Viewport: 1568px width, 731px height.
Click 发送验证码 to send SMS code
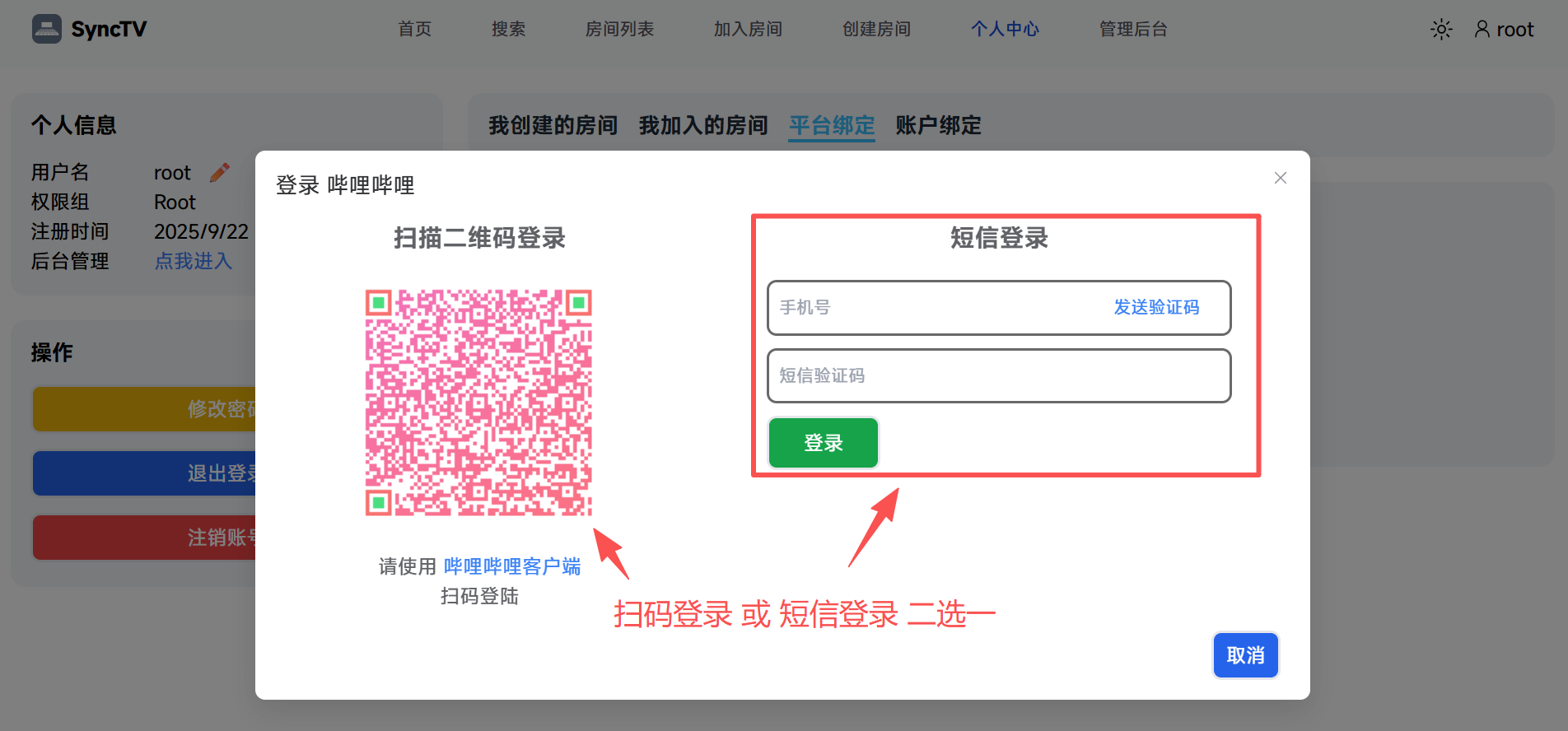point(1156,307)
